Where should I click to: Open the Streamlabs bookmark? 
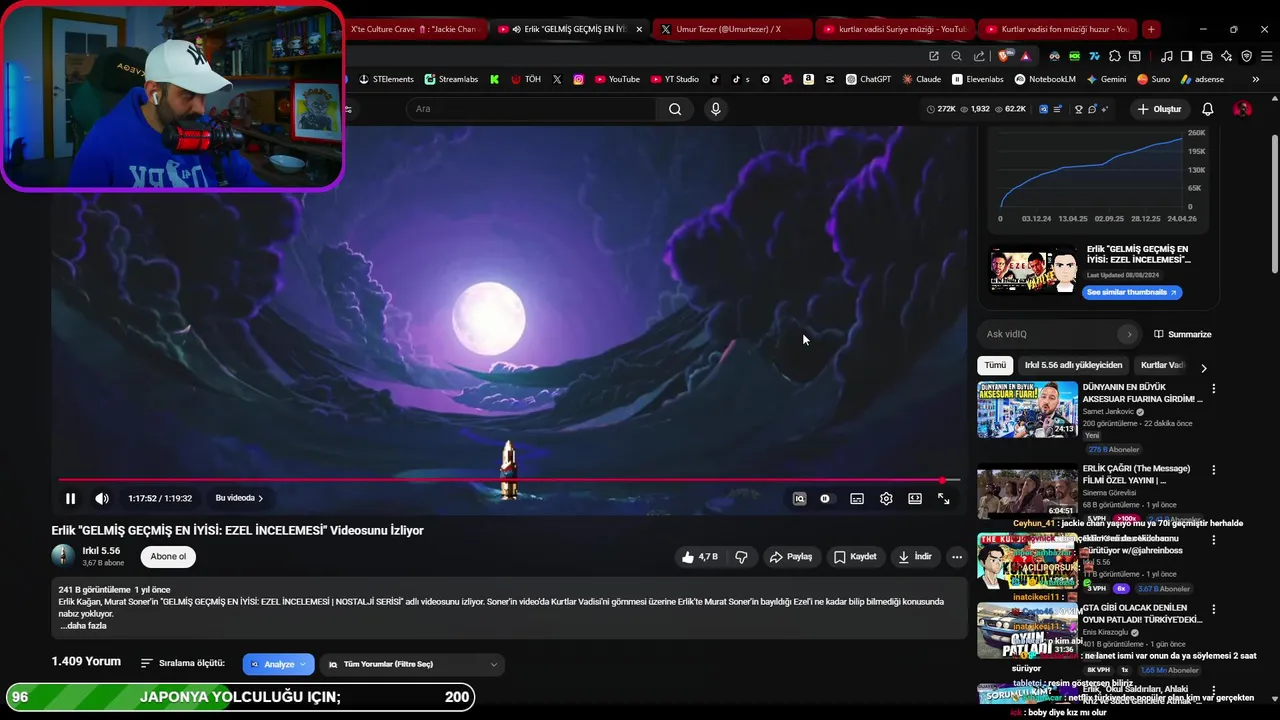(451, 79)
